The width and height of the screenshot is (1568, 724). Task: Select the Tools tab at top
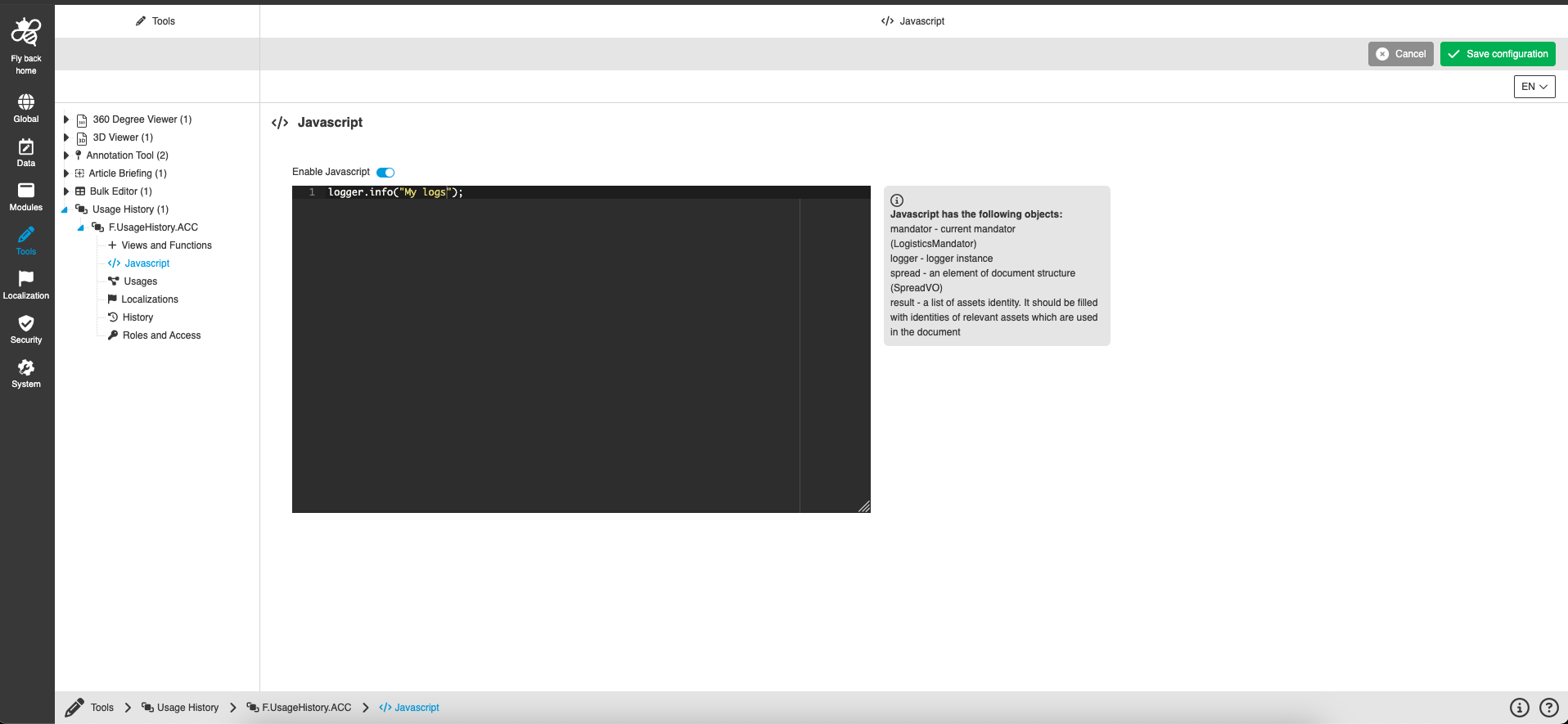[x=156, y=21]
